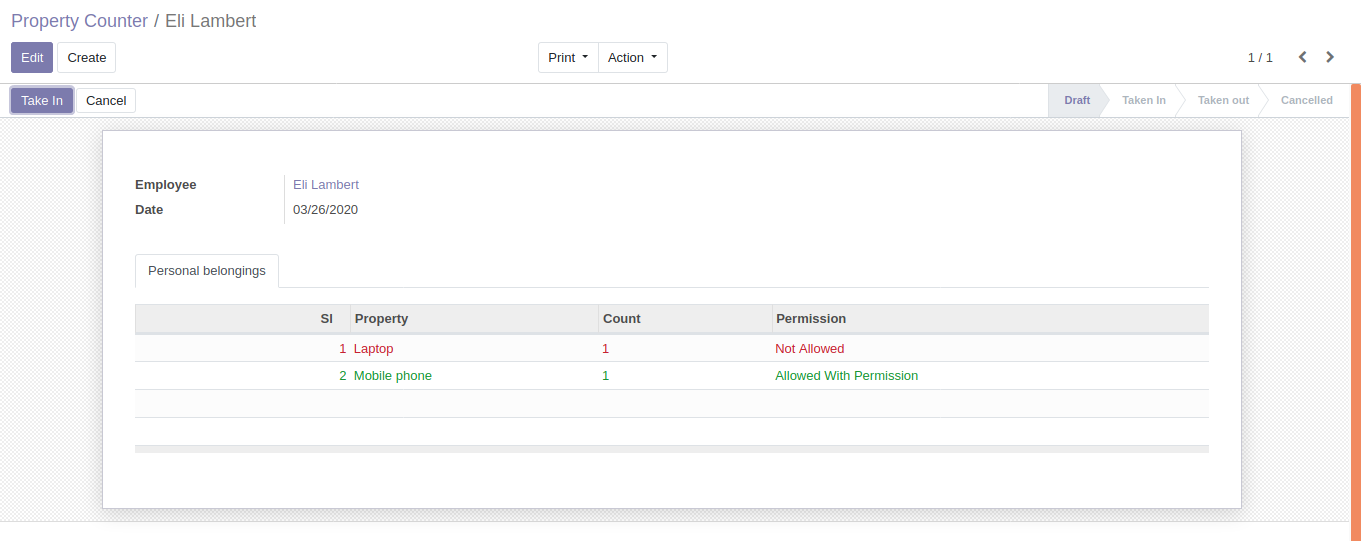Go to the previous record arrow
This screenshot has height=541, width=1361.
(1302, 57)
